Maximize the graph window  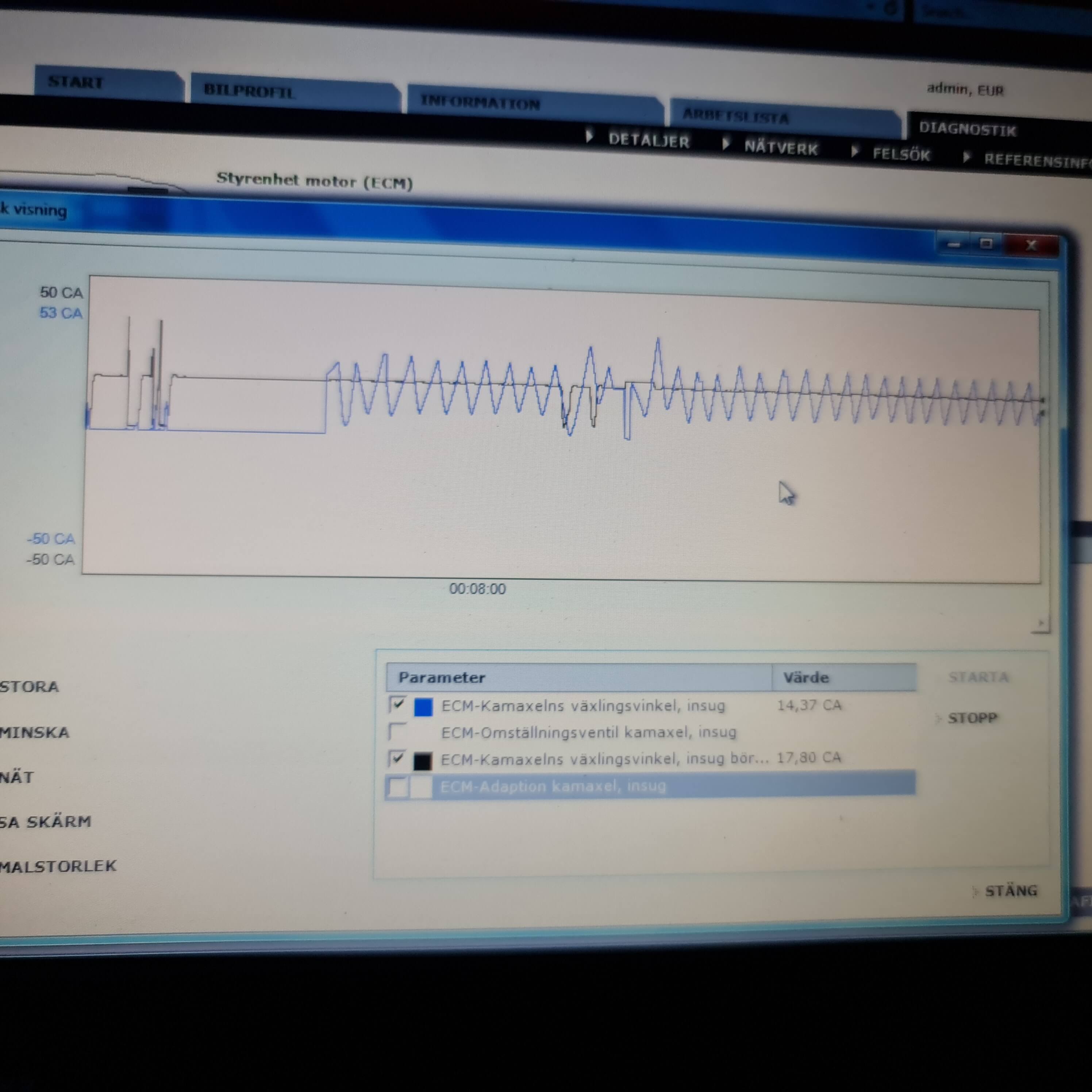[987, 243]
